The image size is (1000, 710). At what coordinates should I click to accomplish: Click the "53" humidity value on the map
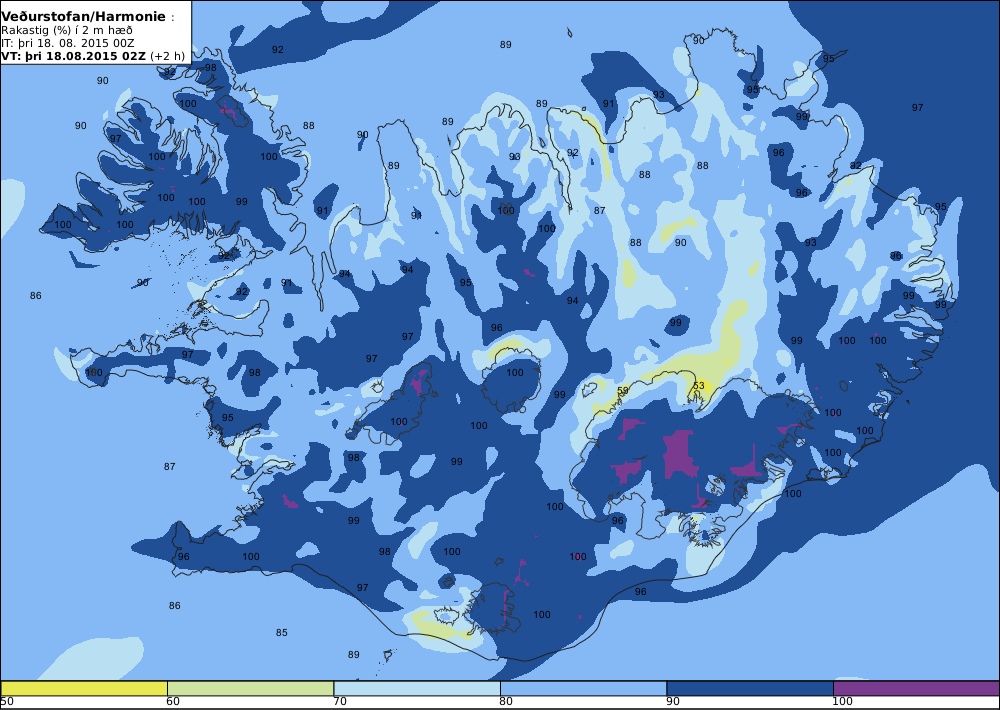click(x=698, y=386)
